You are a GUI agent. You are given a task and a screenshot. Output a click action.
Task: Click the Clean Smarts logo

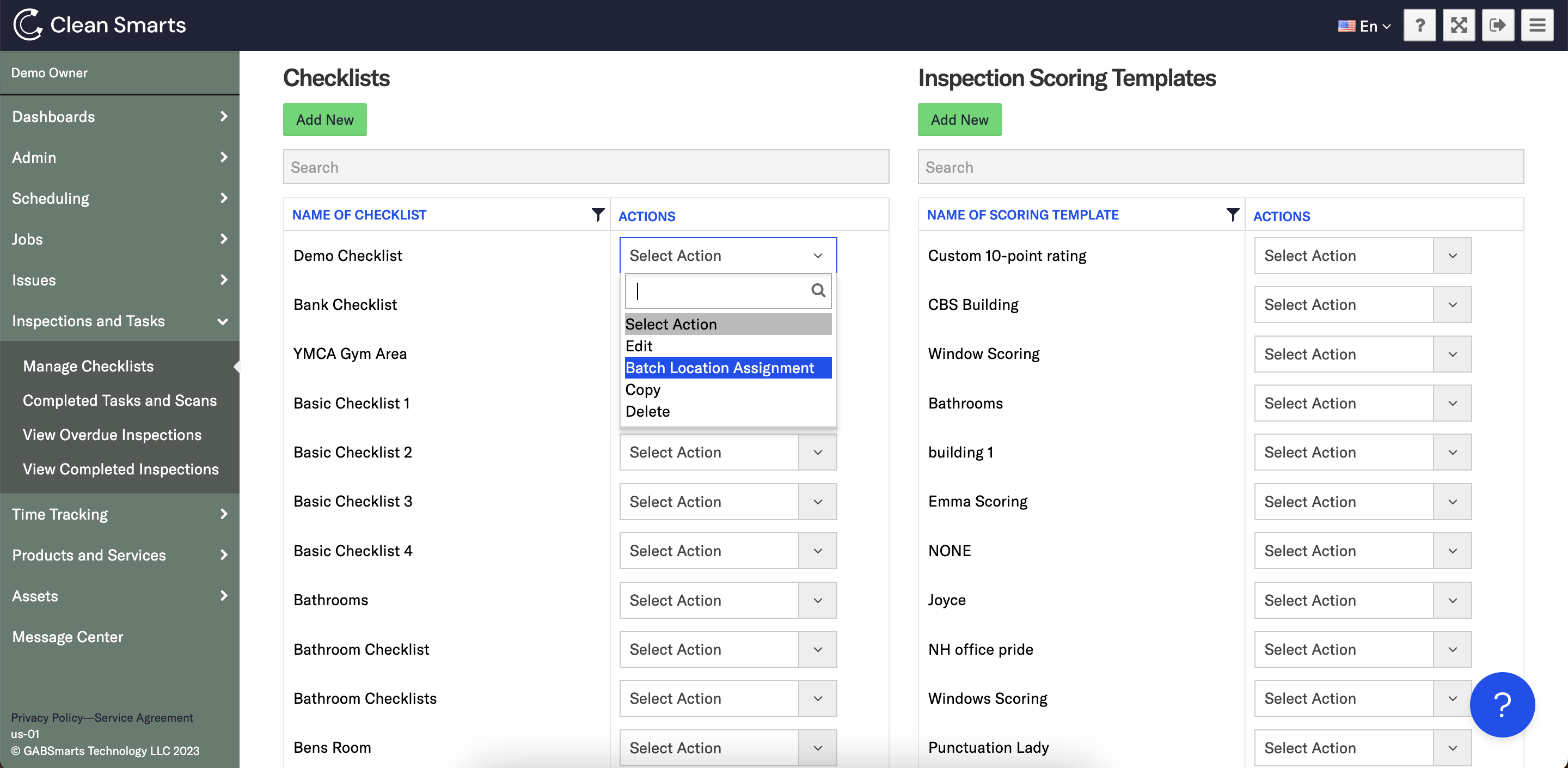point(99,25)
